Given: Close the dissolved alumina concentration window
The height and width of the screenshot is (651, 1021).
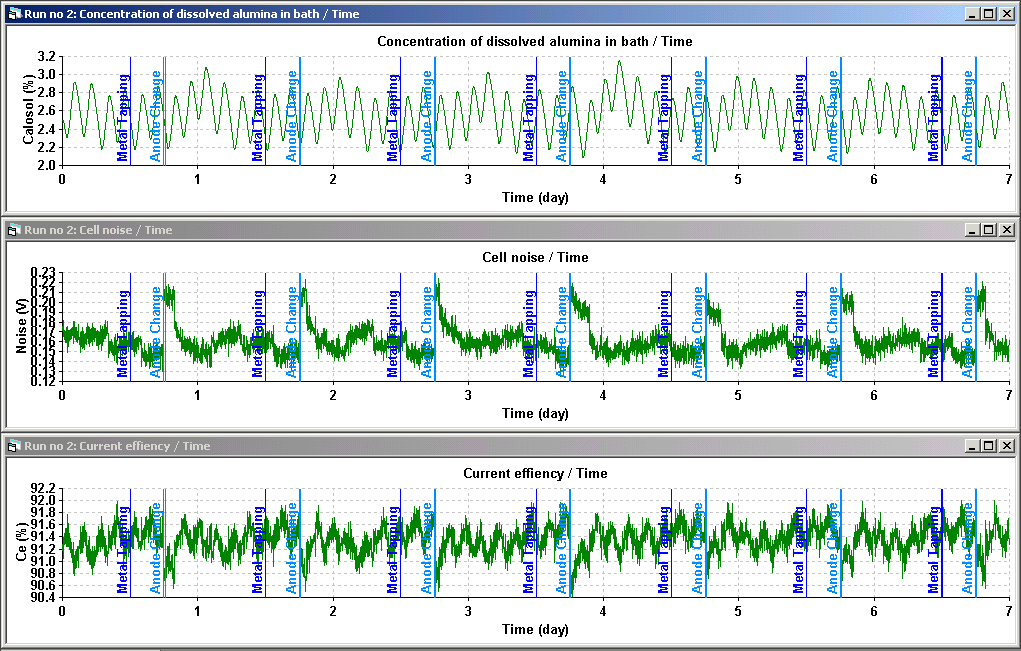Looking at the screenshot, I should pos(1007,14).
